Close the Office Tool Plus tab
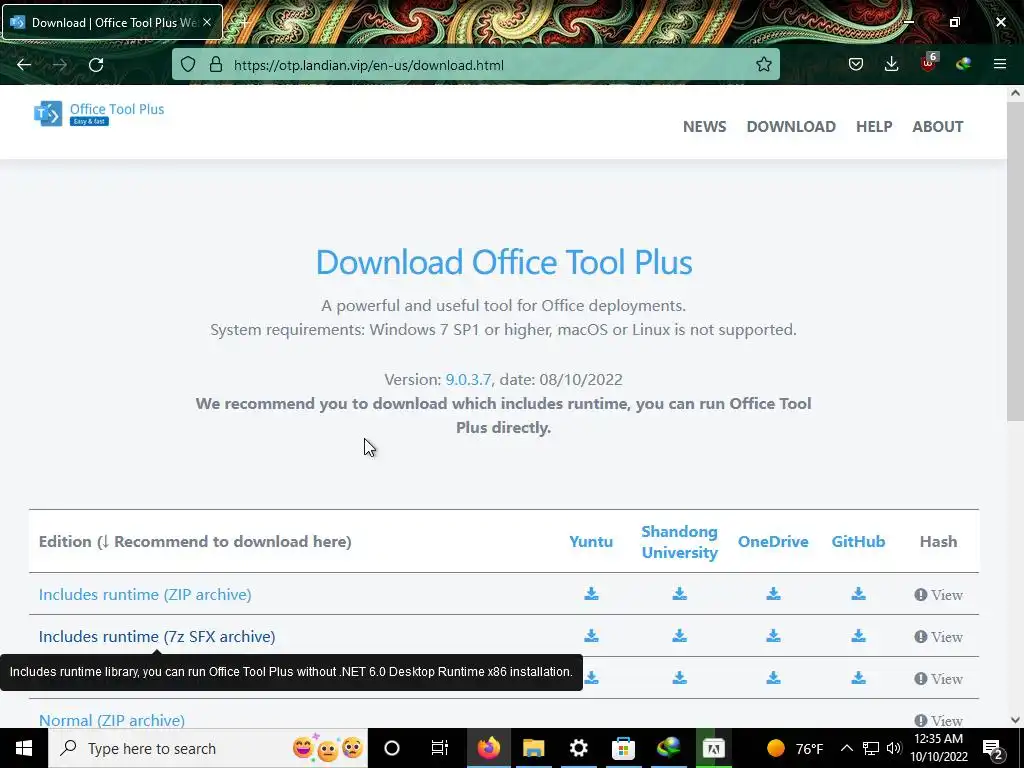 [207, 22]
